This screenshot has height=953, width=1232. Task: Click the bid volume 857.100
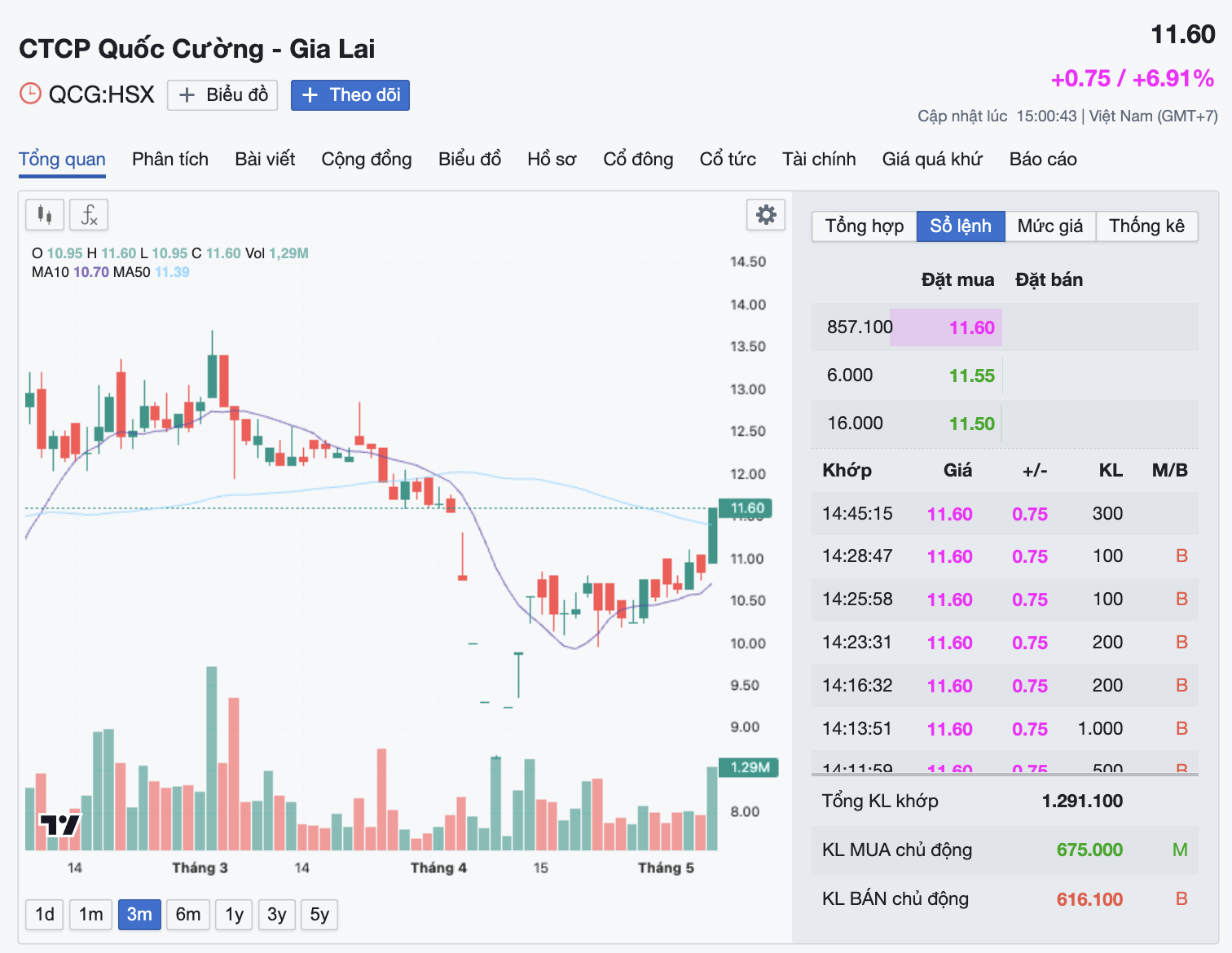860,327
